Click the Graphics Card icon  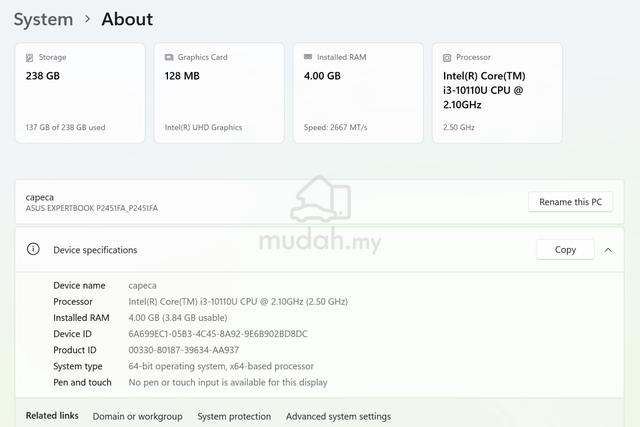pos(169,57)
